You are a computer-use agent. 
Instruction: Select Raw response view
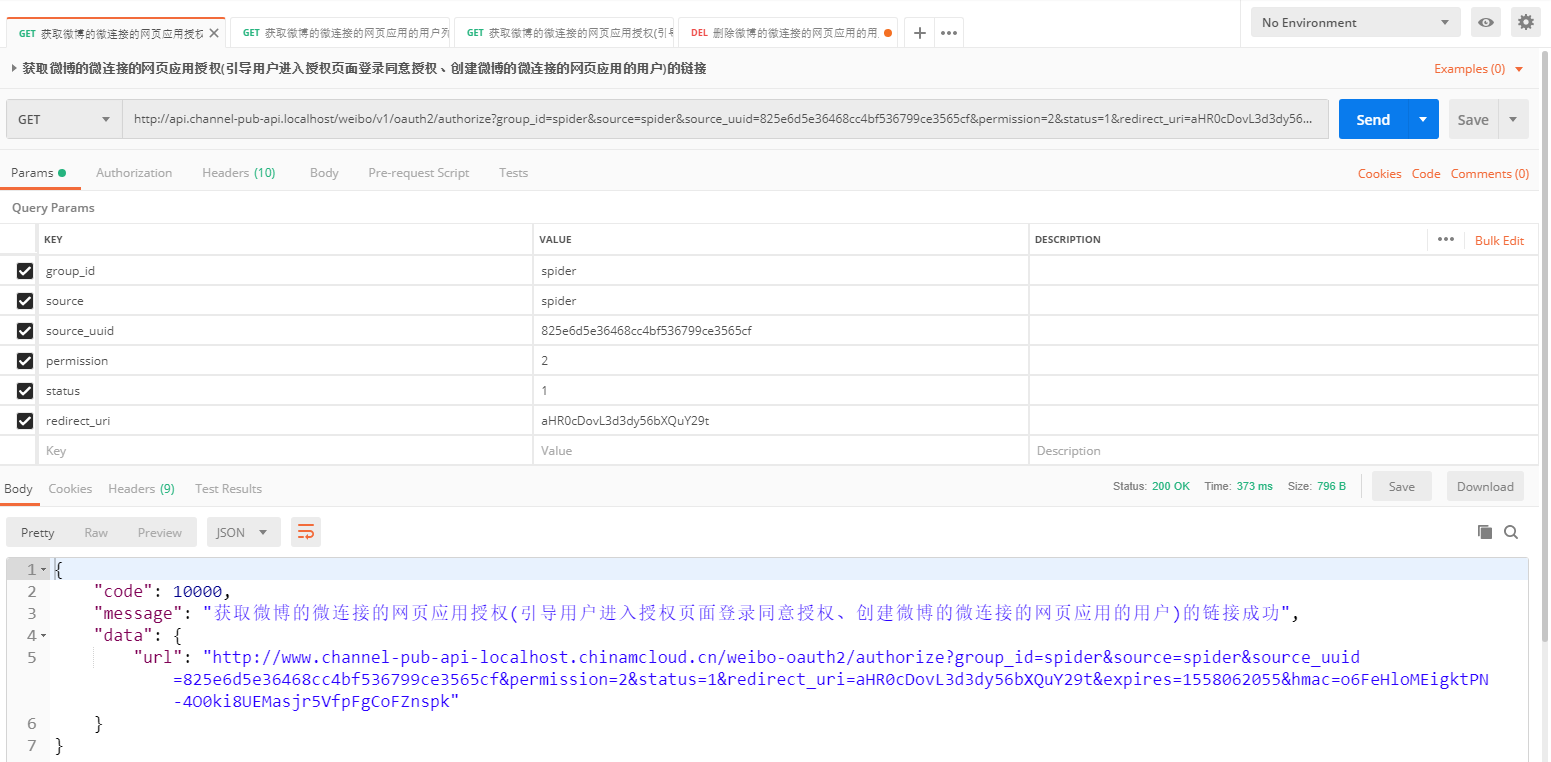pos(96,533)
